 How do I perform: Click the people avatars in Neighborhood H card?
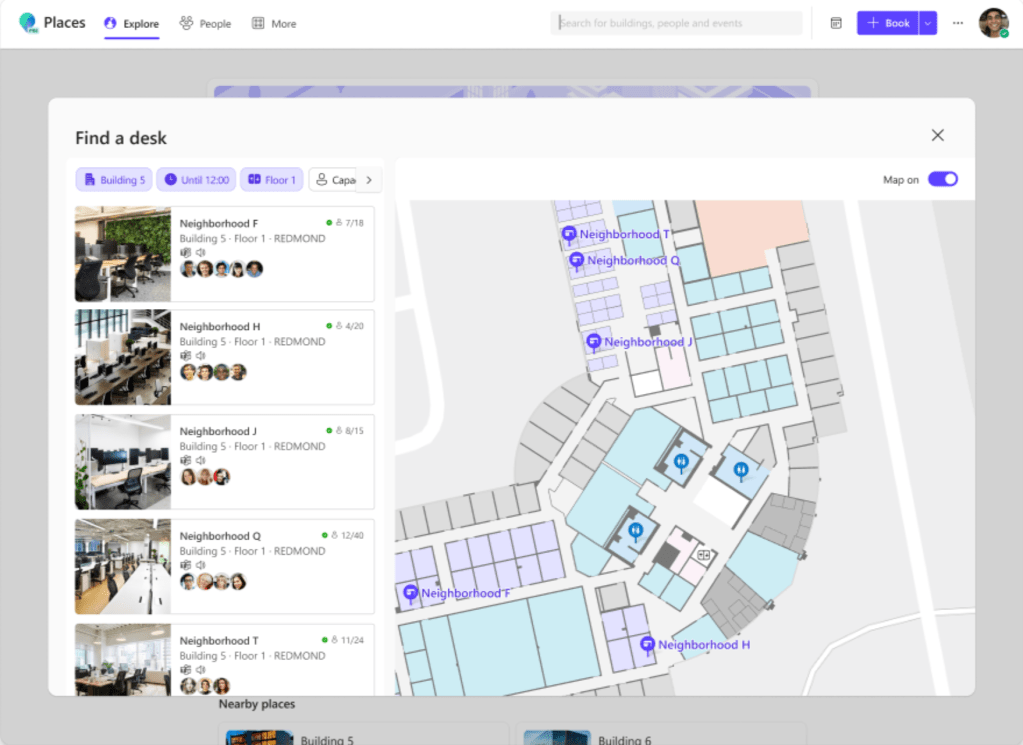(x=213, y=372)
